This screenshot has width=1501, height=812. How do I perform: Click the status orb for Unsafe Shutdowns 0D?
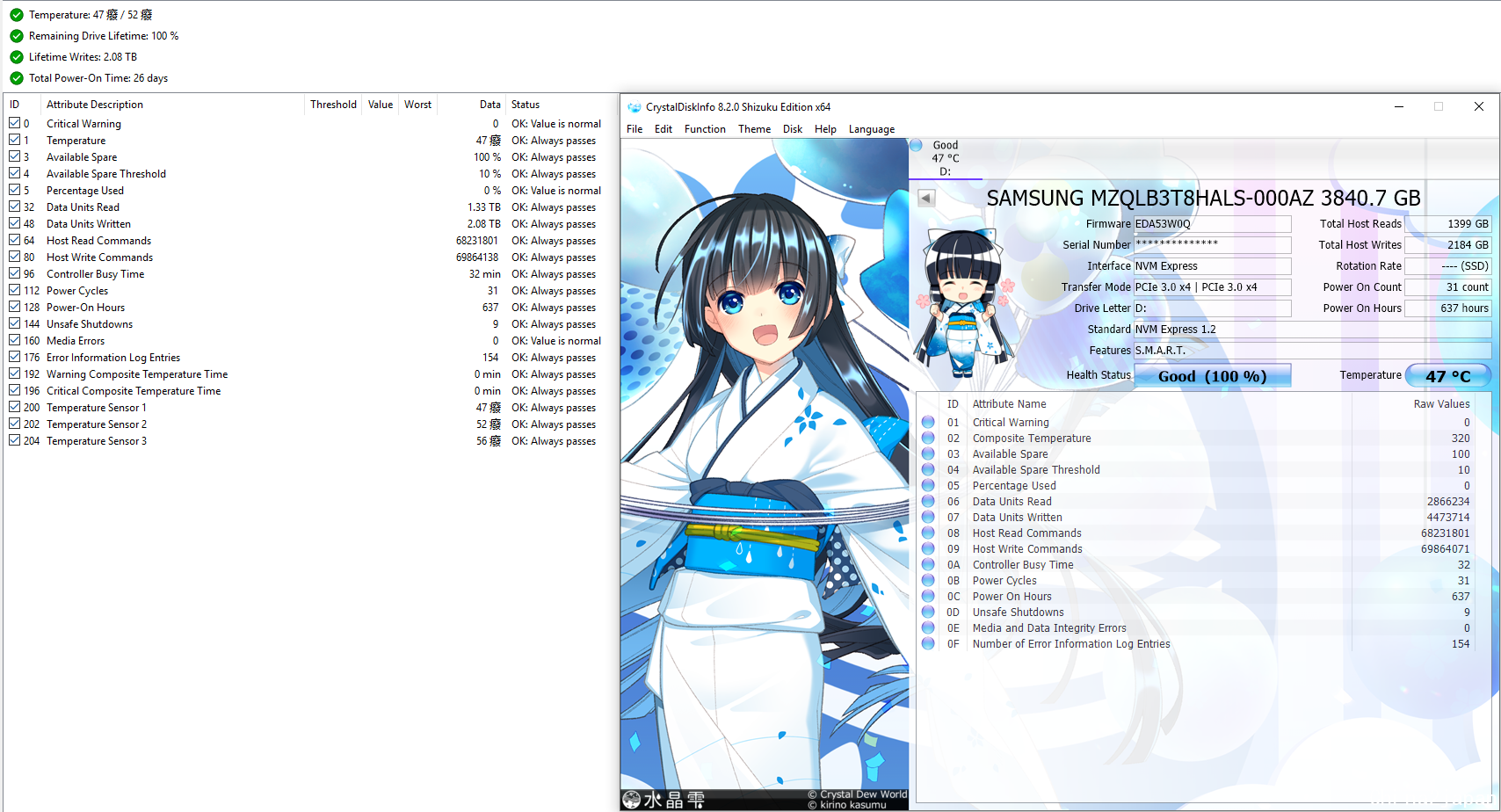pos(928,612)
